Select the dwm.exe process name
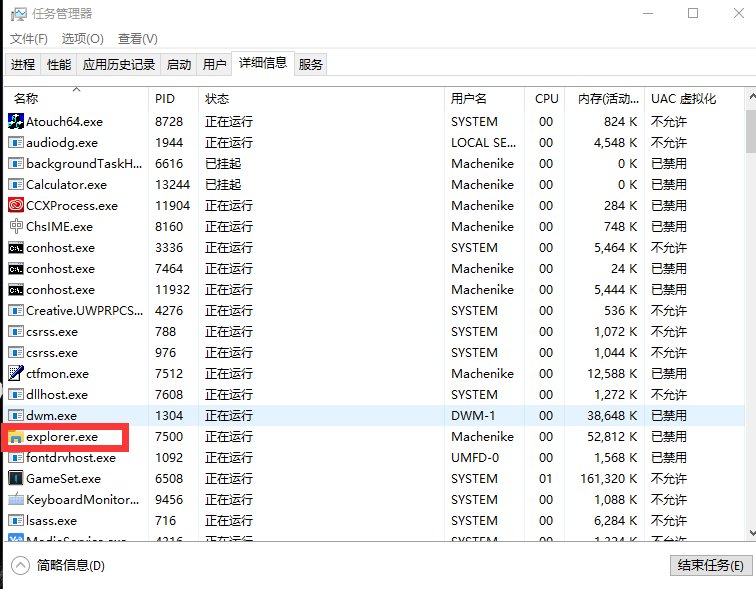This screenshot has width=756, height=589. (51, 415)
